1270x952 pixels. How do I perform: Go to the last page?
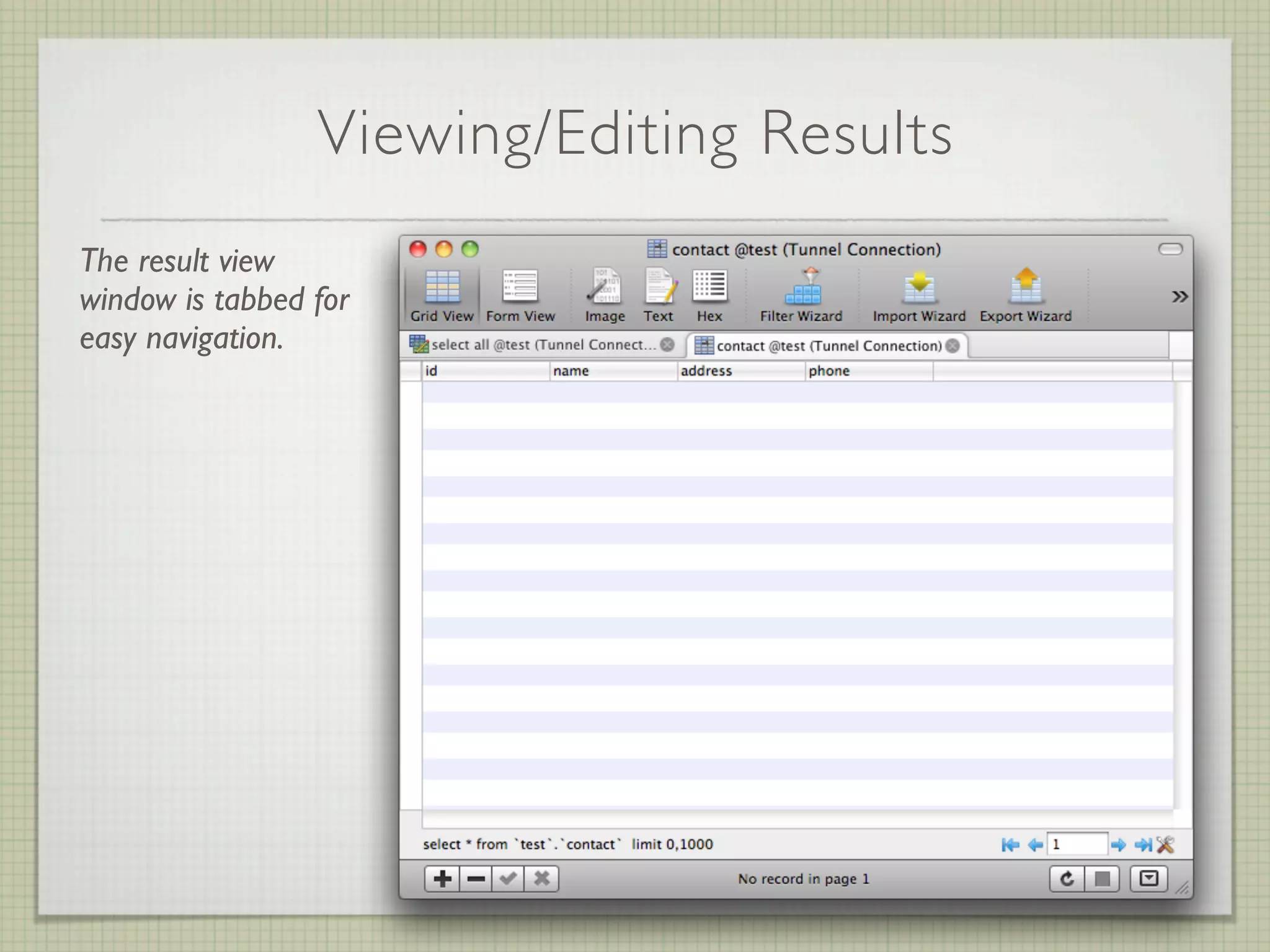click(x=1143, y=845)
